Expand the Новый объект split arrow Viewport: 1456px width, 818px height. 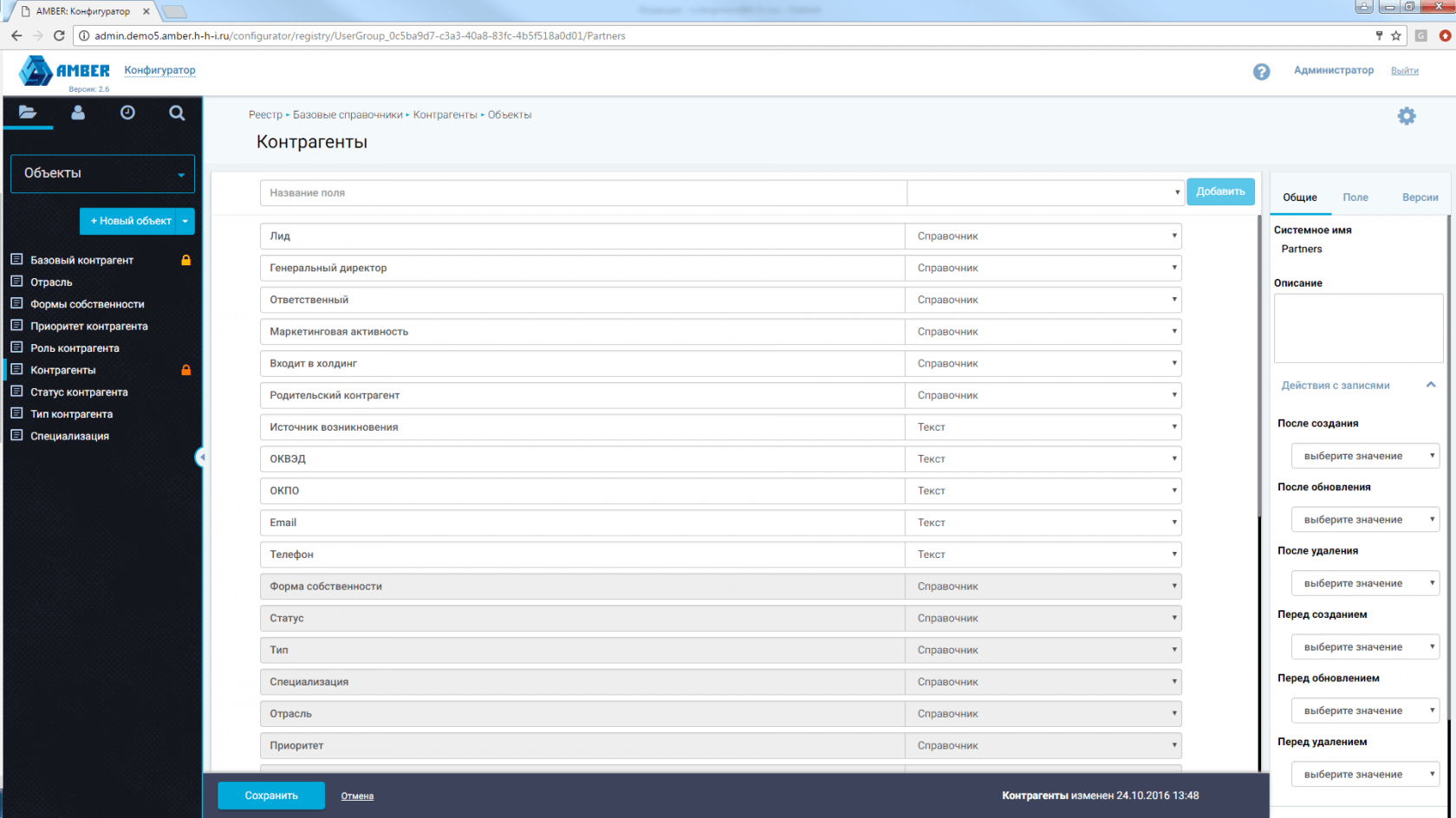coord(185,221)
